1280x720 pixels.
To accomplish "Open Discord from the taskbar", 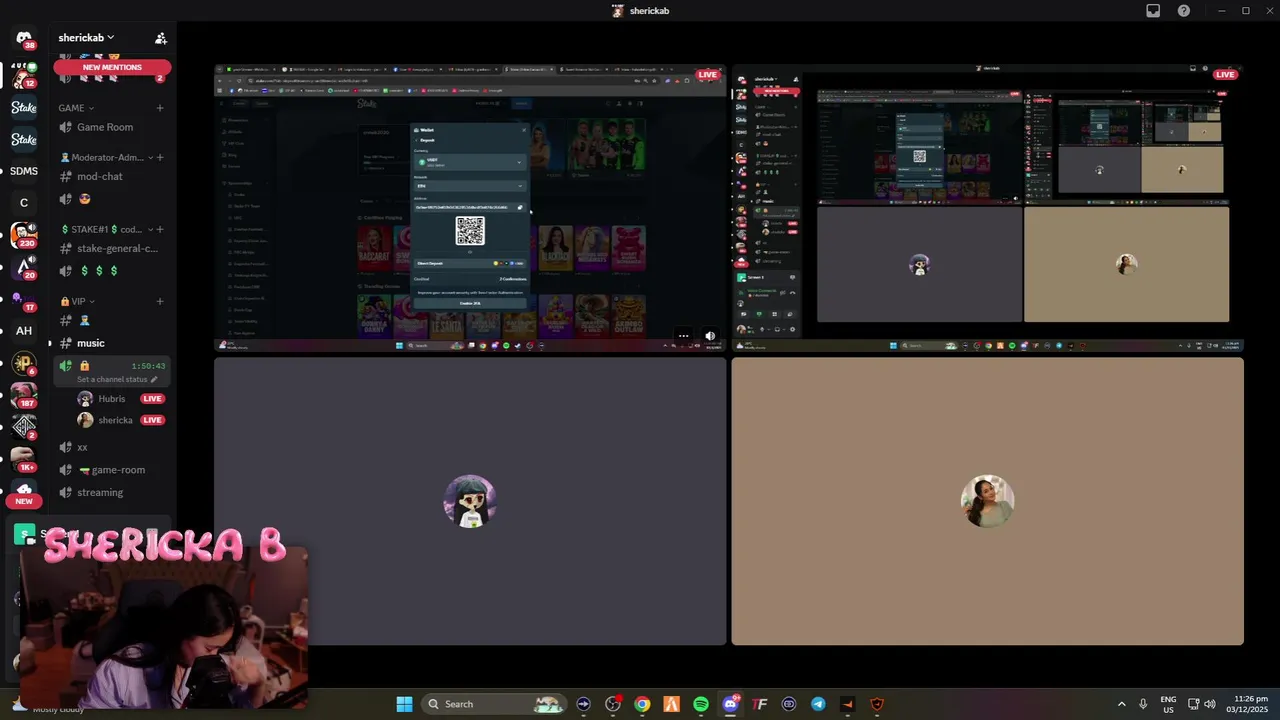I will click(x=730, y=704).
